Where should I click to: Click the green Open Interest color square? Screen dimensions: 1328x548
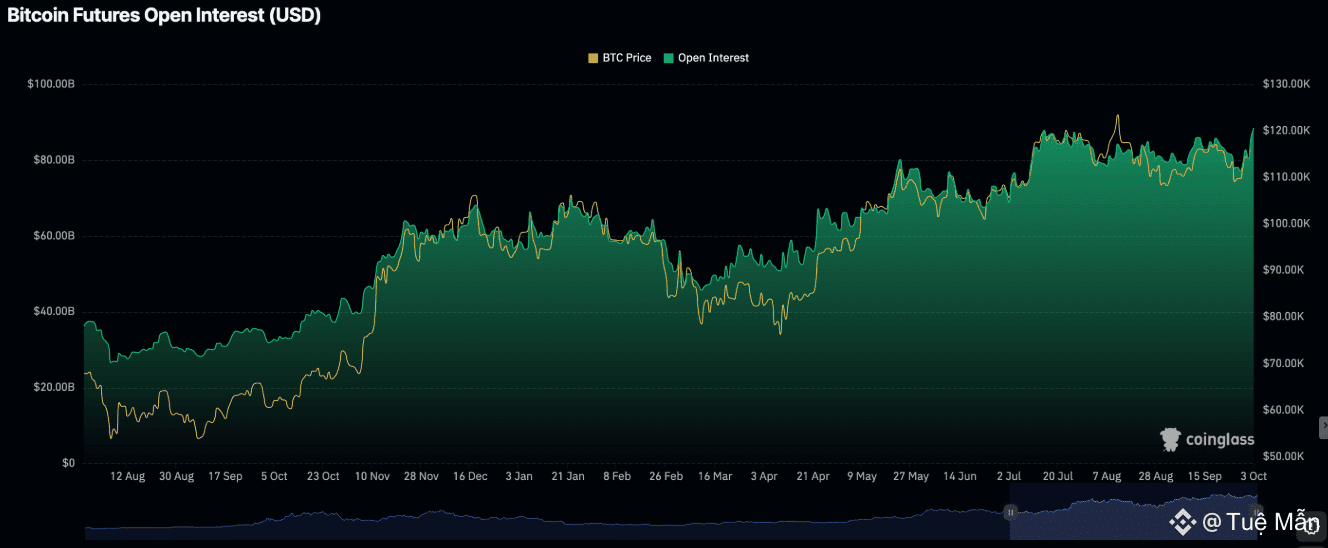point(669,58)
